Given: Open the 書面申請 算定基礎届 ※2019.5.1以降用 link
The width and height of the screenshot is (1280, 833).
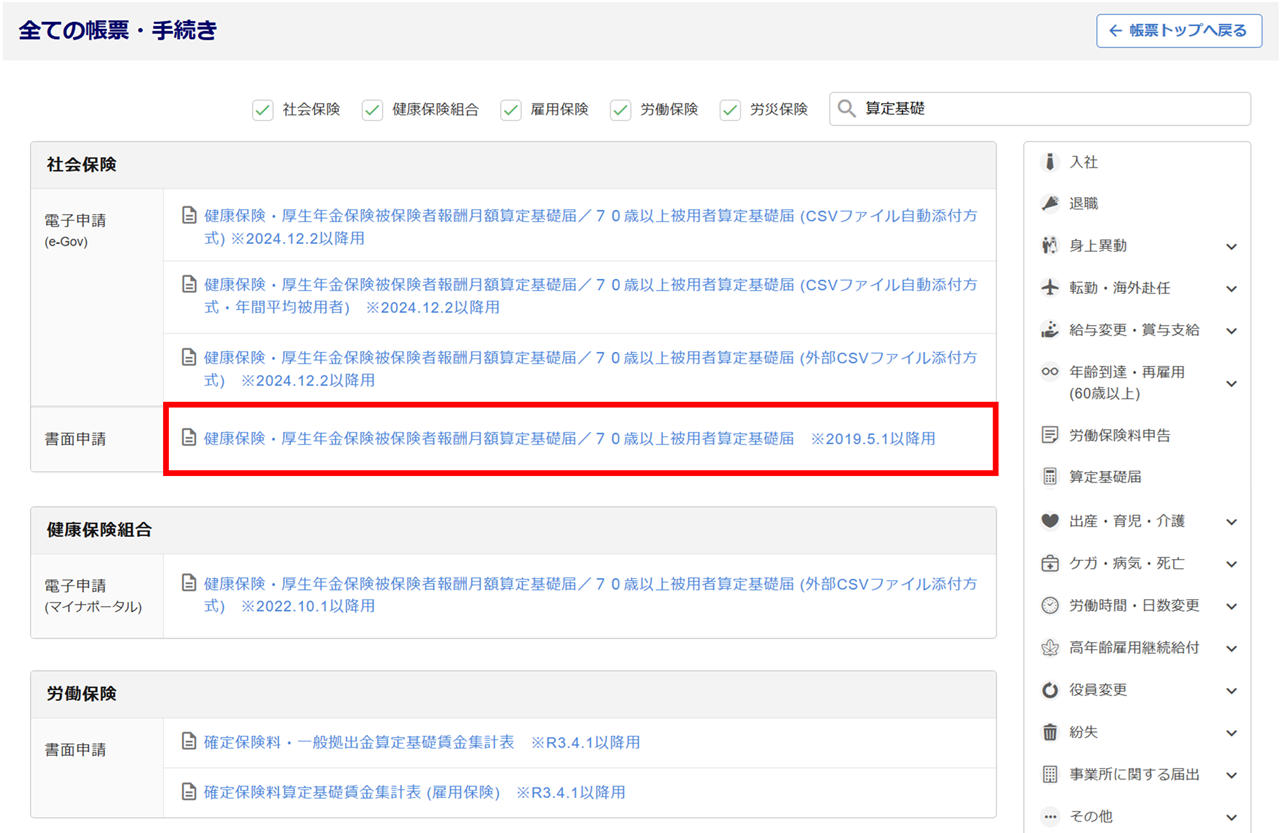Looking at the screenshot, I should tap(570, 438).
